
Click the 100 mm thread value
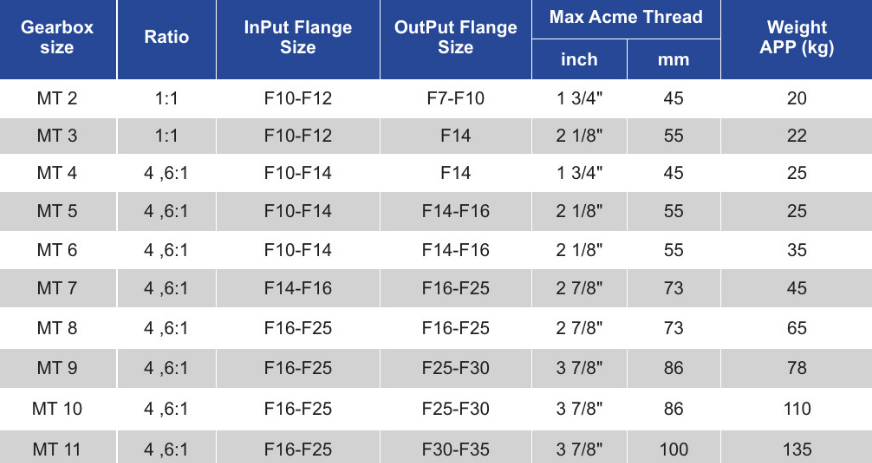coord(673,449)
